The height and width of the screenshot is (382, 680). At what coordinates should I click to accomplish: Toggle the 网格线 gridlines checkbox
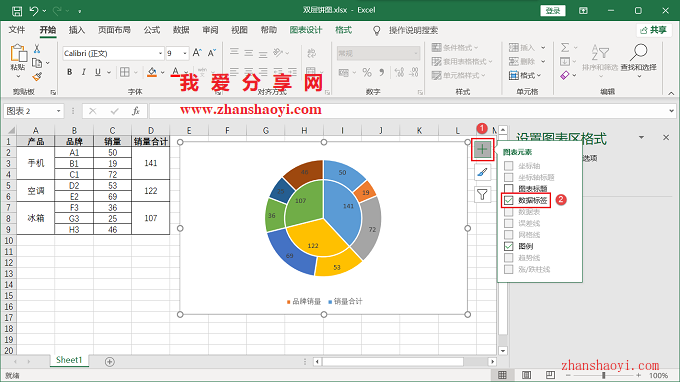click(x=509, y=235)
